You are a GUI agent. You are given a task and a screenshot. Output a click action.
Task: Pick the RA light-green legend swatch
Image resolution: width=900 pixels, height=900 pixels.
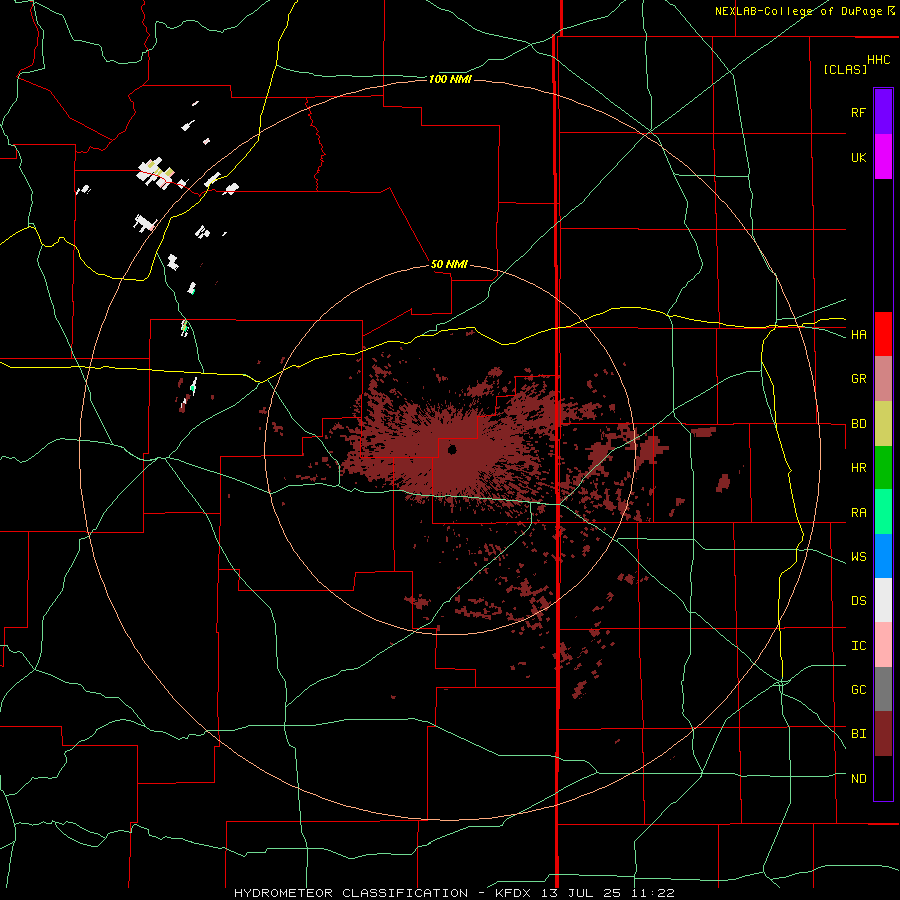pyautogui.click(x=883, y=512)
